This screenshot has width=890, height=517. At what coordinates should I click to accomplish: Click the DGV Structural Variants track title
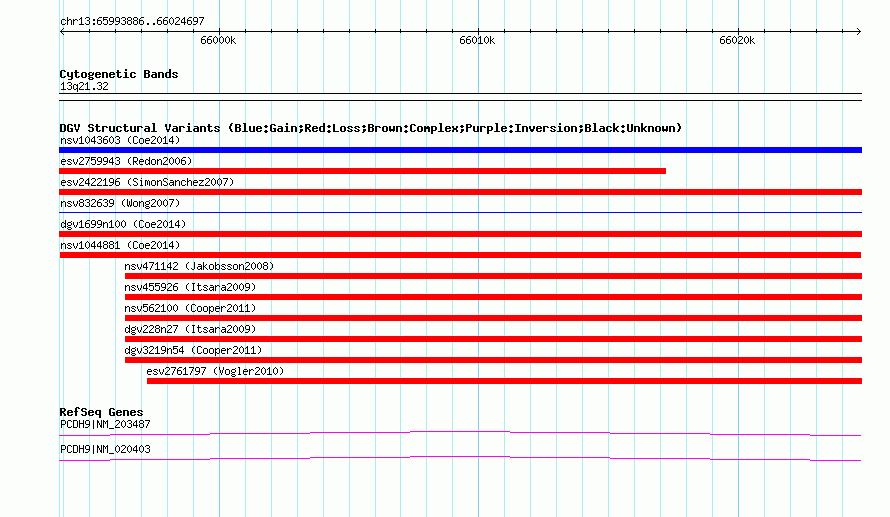click(x=371, y=128)
